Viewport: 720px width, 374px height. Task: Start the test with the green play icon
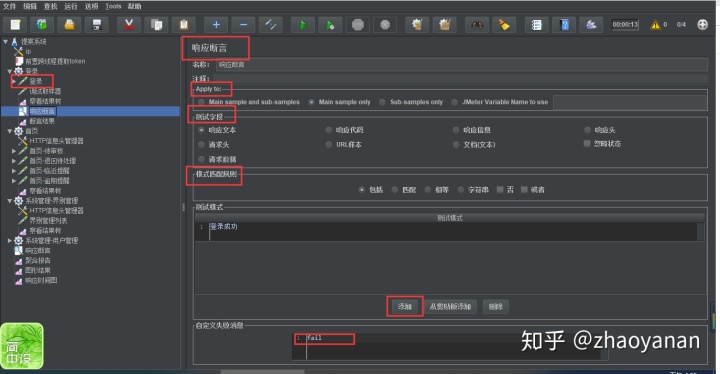303,24
